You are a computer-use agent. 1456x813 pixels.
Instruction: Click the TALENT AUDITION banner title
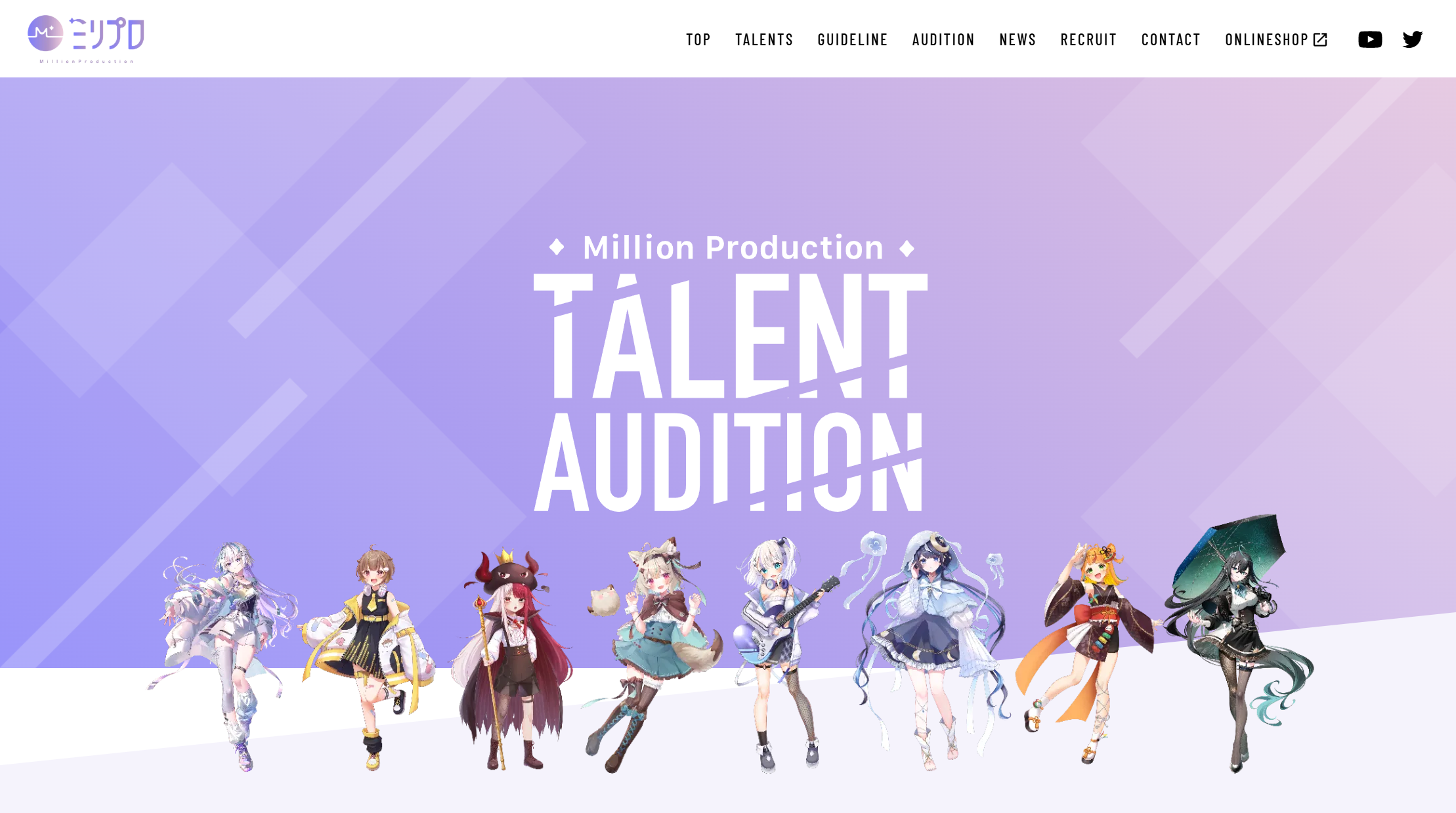pyautogui.click(x=730, y=392)
